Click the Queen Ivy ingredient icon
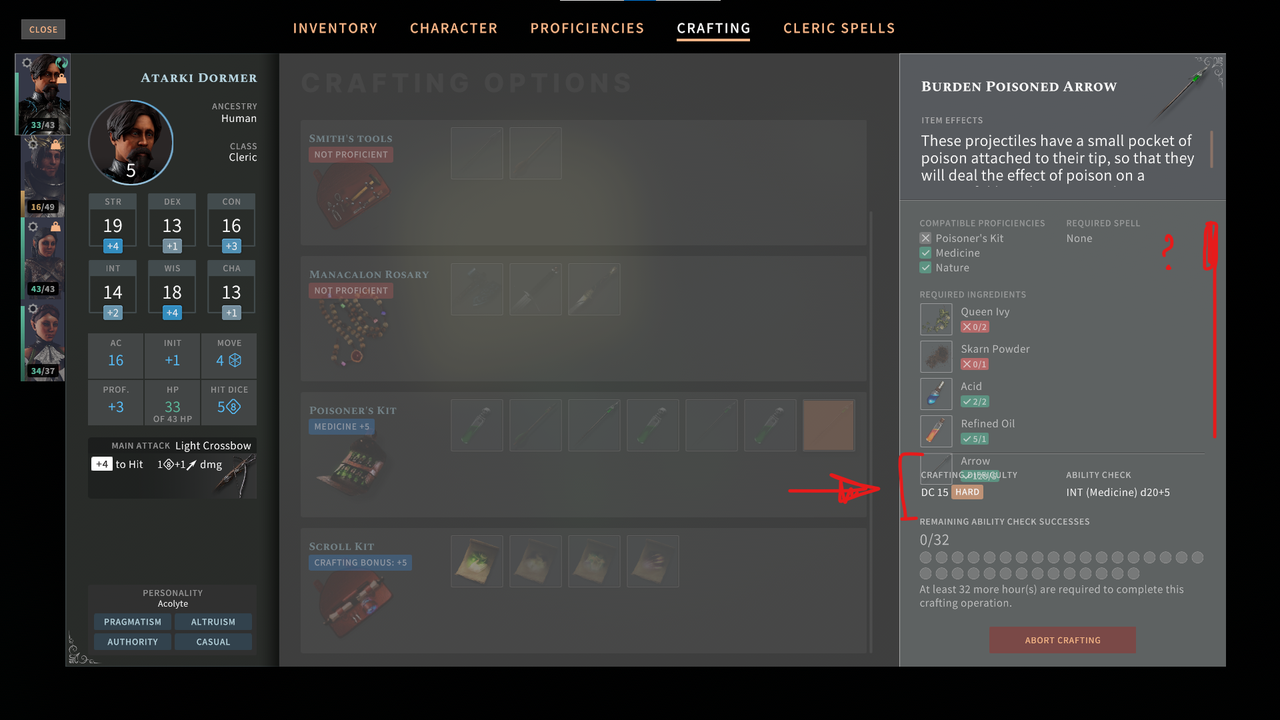Screen dimensions: 1280x720 (936, 319)
